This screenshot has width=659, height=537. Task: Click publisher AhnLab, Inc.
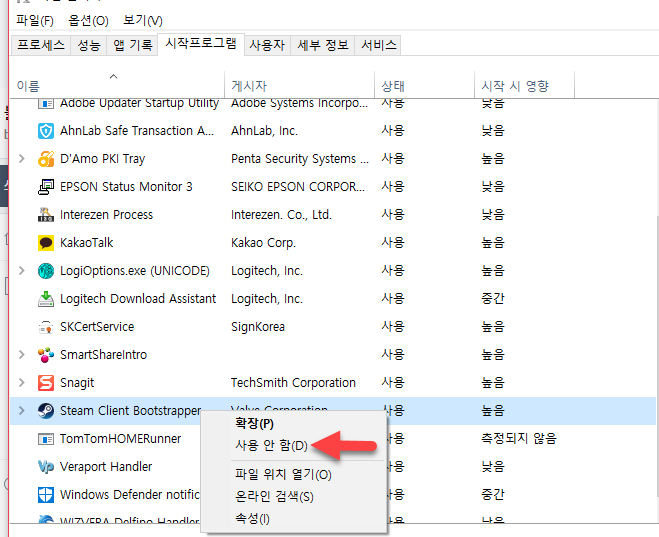pyautogui.click(x=264, y=131)
